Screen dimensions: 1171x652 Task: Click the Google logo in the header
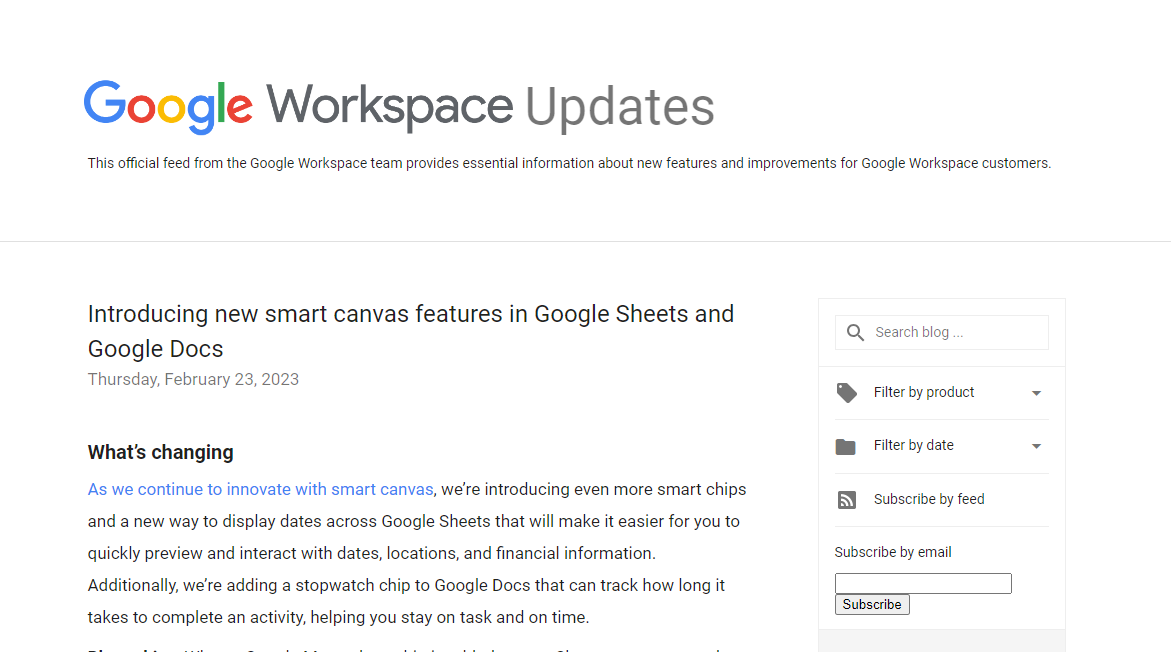coord(167,105)
